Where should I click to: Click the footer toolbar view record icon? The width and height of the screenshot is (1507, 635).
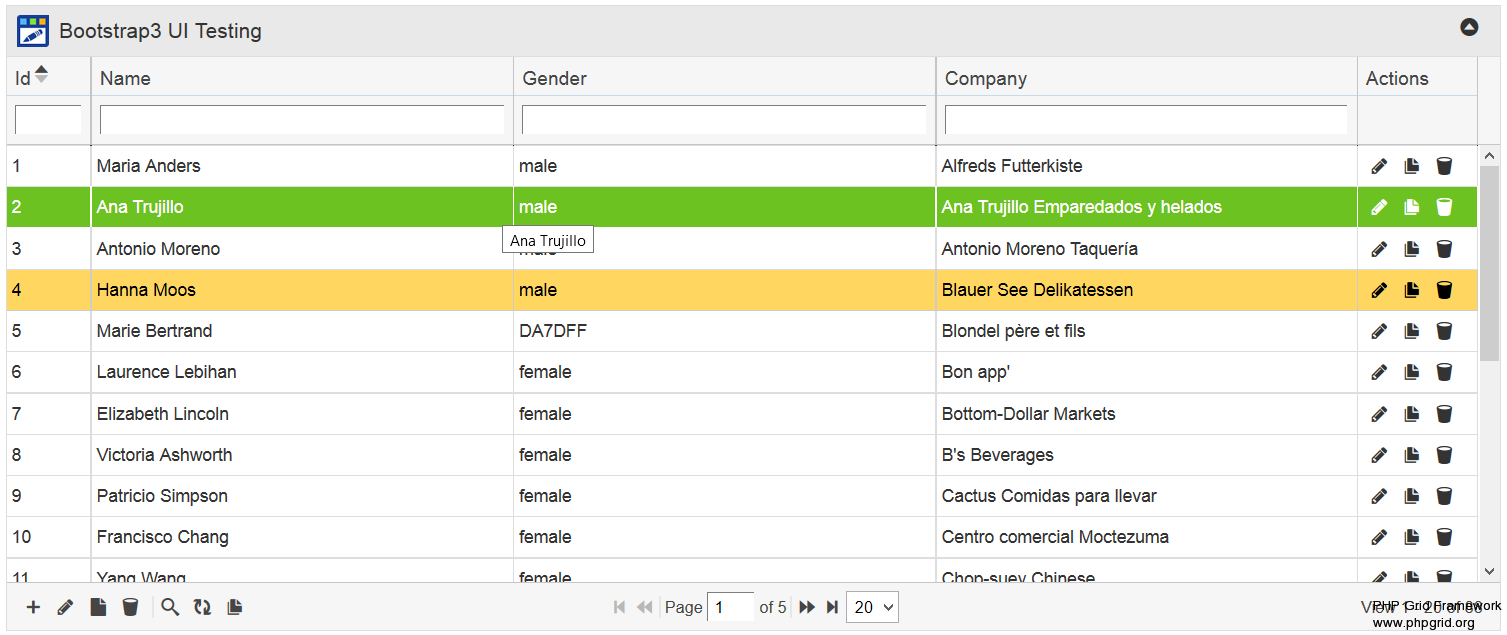click(x=98, y=607)
